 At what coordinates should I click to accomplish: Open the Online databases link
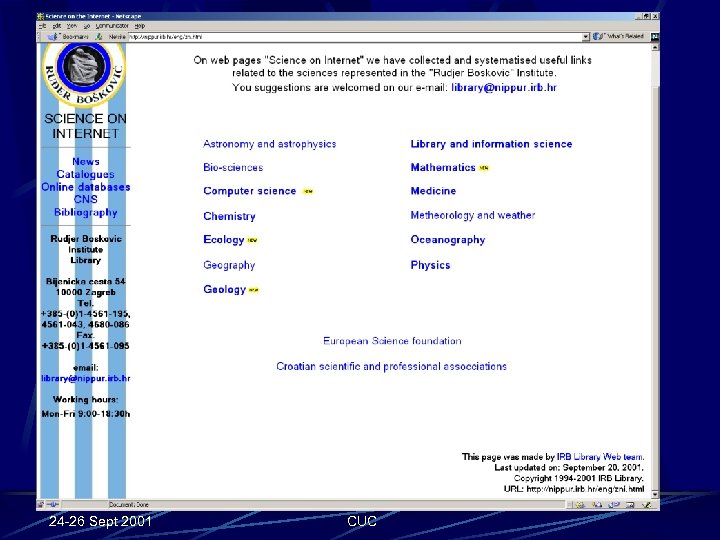(86, 187)
